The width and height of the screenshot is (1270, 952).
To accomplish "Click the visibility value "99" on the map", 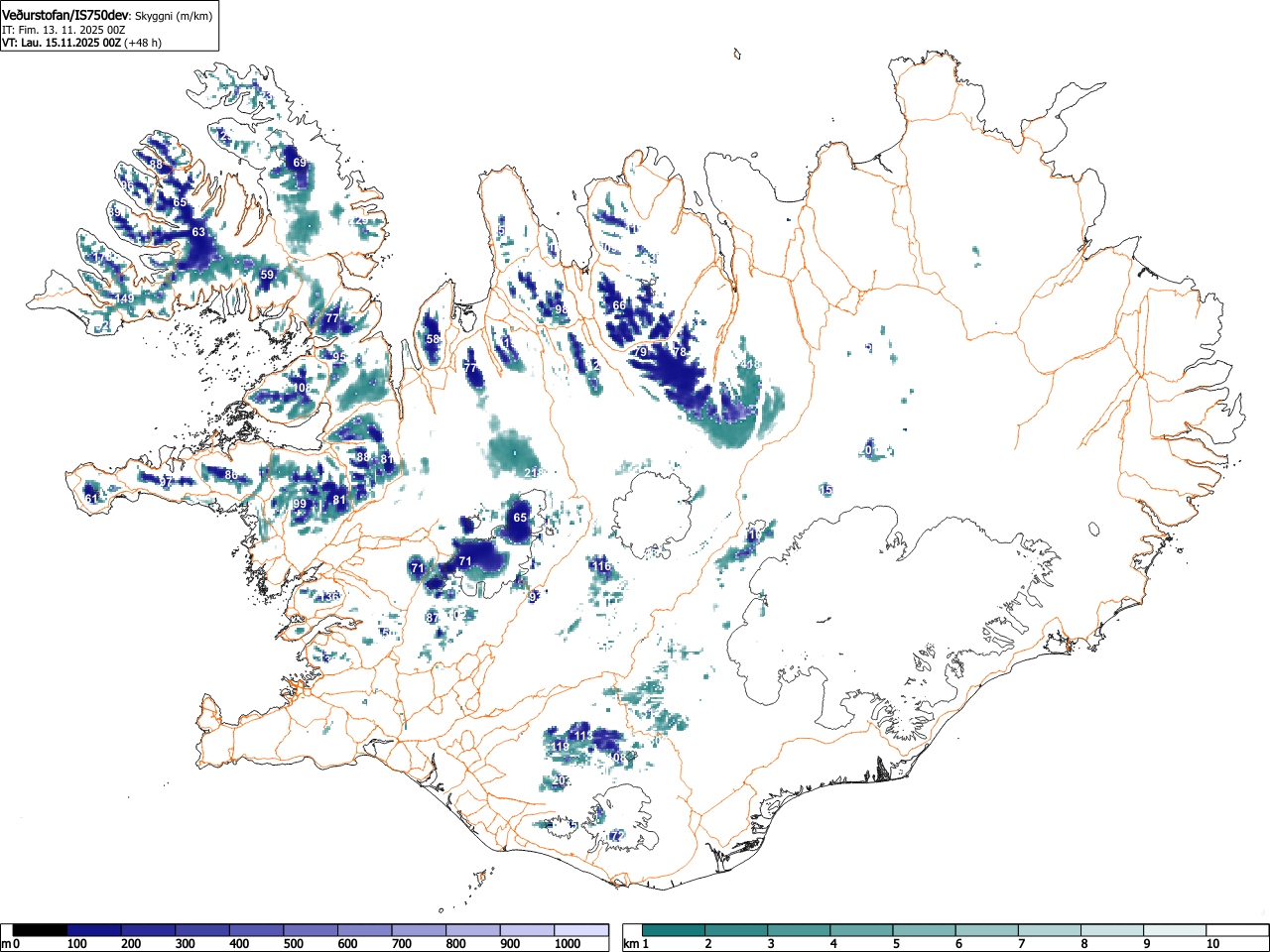I will (300, 504).
